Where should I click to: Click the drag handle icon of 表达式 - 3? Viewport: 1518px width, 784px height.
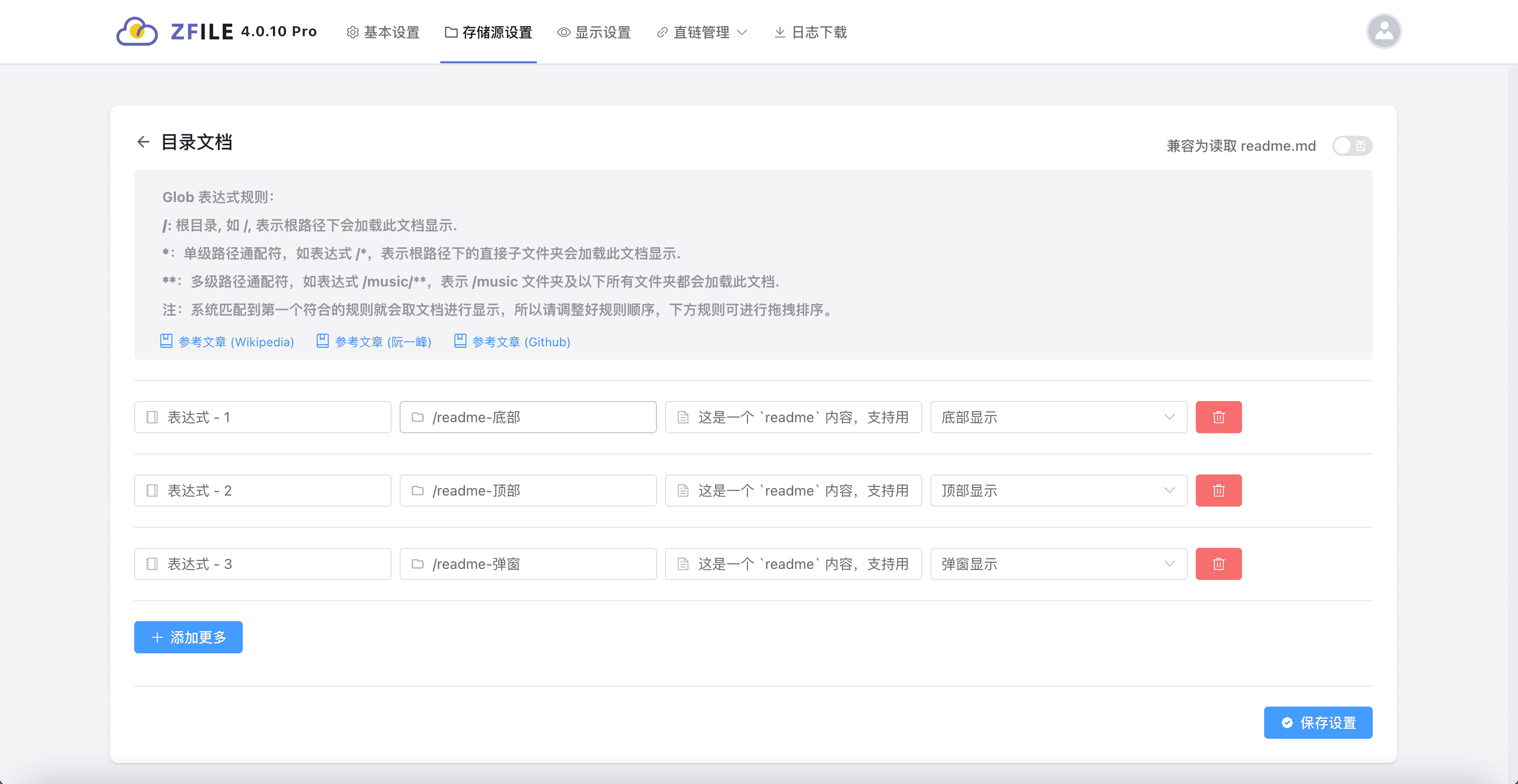coord(152,564)
